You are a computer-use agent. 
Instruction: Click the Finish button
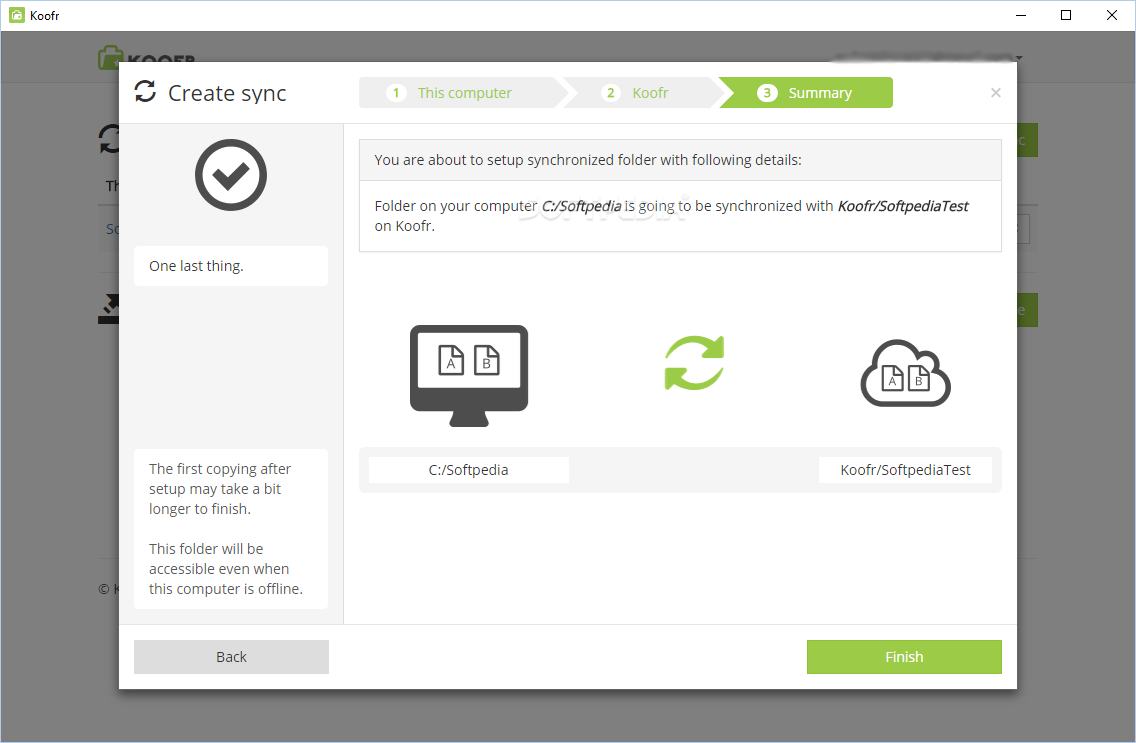(904, 657)
